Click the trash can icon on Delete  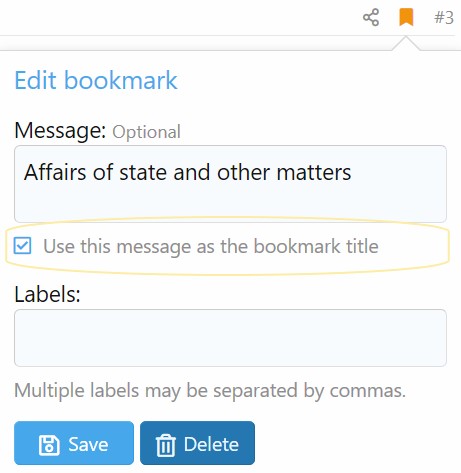[165, 445]
